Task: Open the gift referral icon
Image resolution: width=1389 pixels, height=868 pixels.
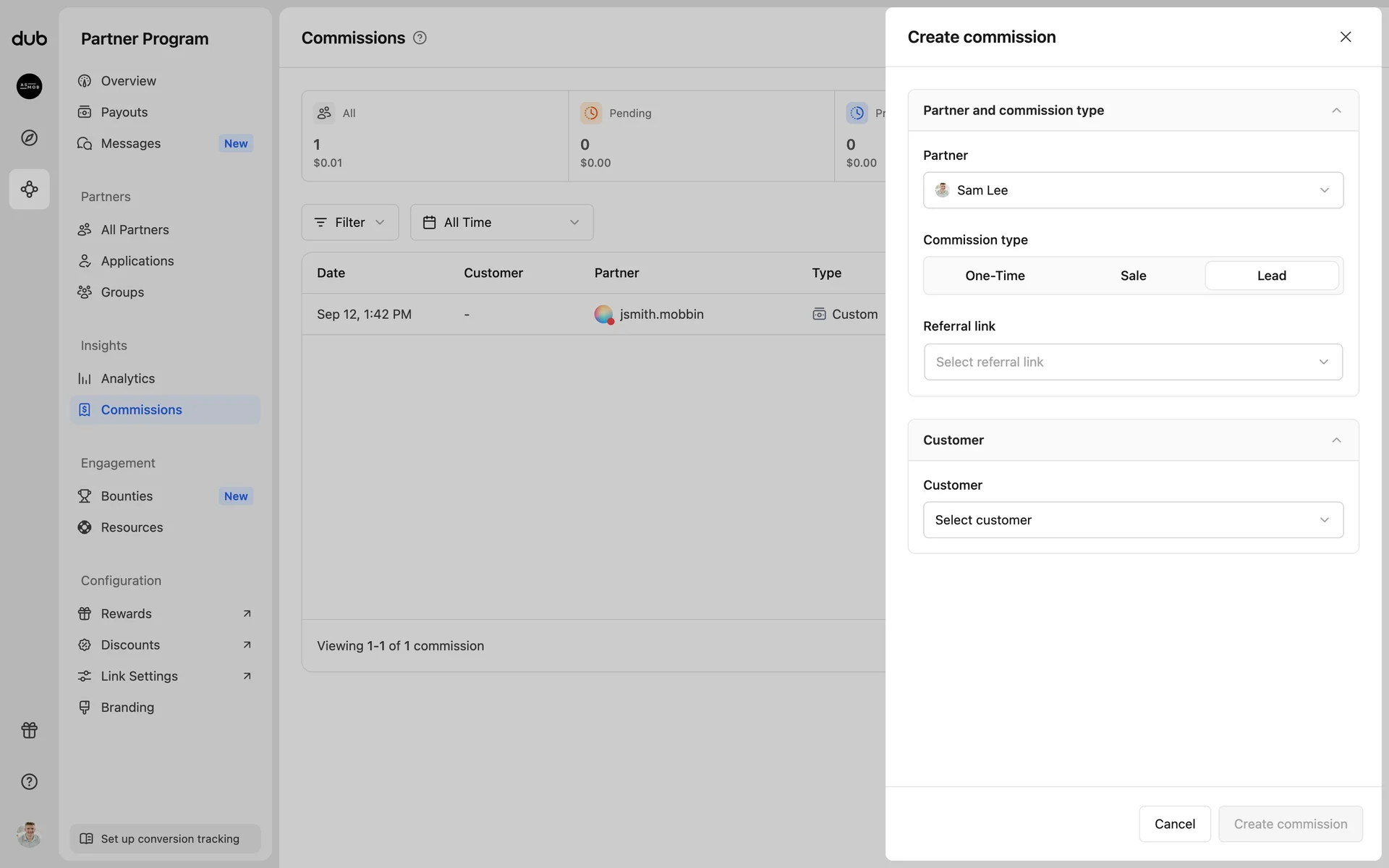Action: pos(29,730)
